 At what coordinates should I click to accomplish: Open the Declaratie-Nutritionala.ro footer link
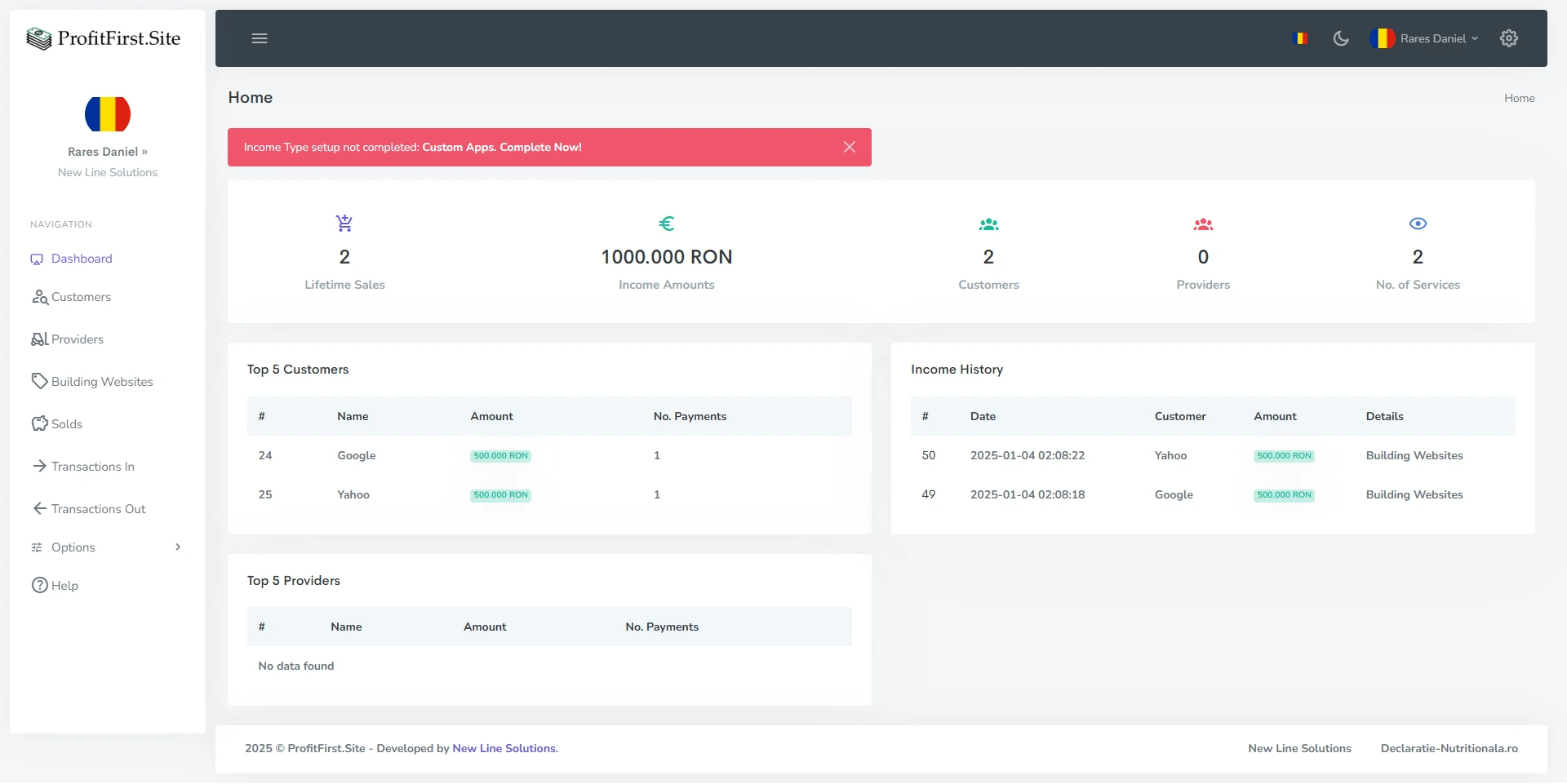1449,748
